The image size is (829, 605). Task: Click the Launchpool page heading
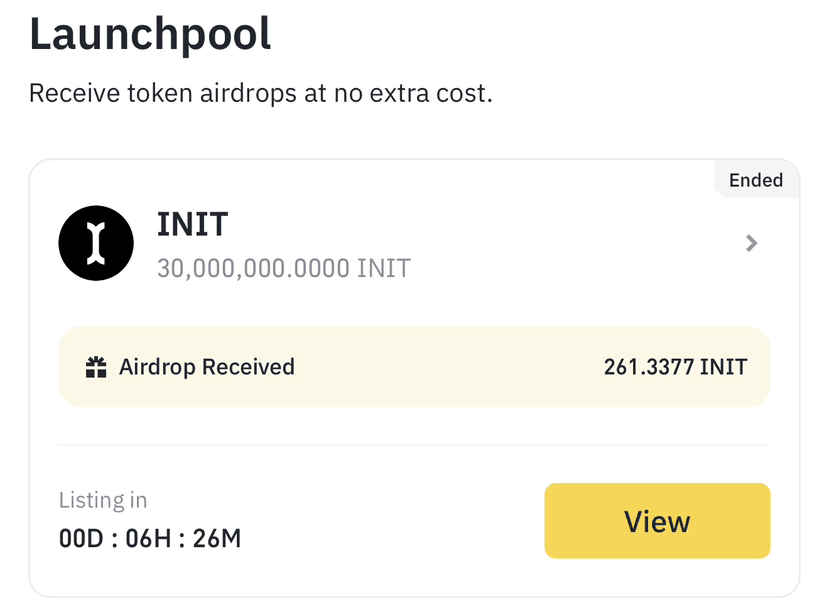[150, 34]
